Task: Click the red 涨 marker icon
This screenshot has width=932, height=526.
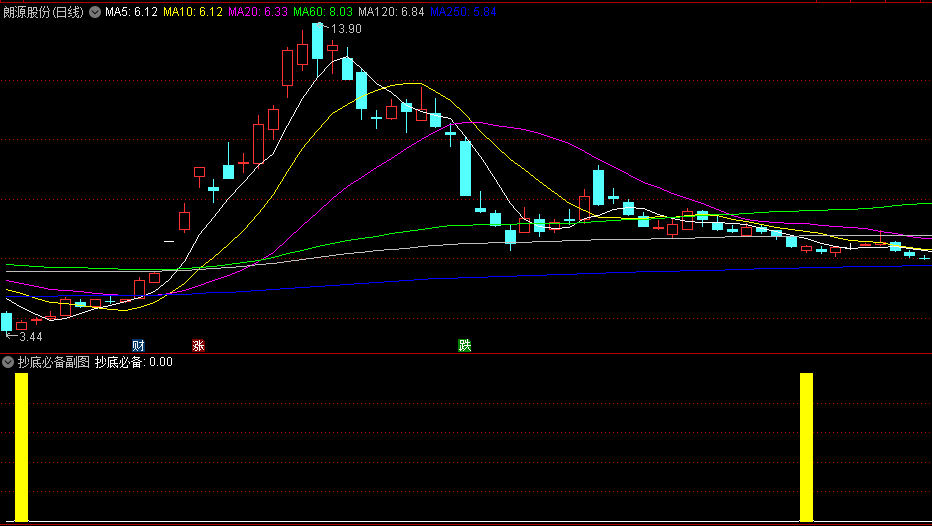Action: (x=199, y=345)
